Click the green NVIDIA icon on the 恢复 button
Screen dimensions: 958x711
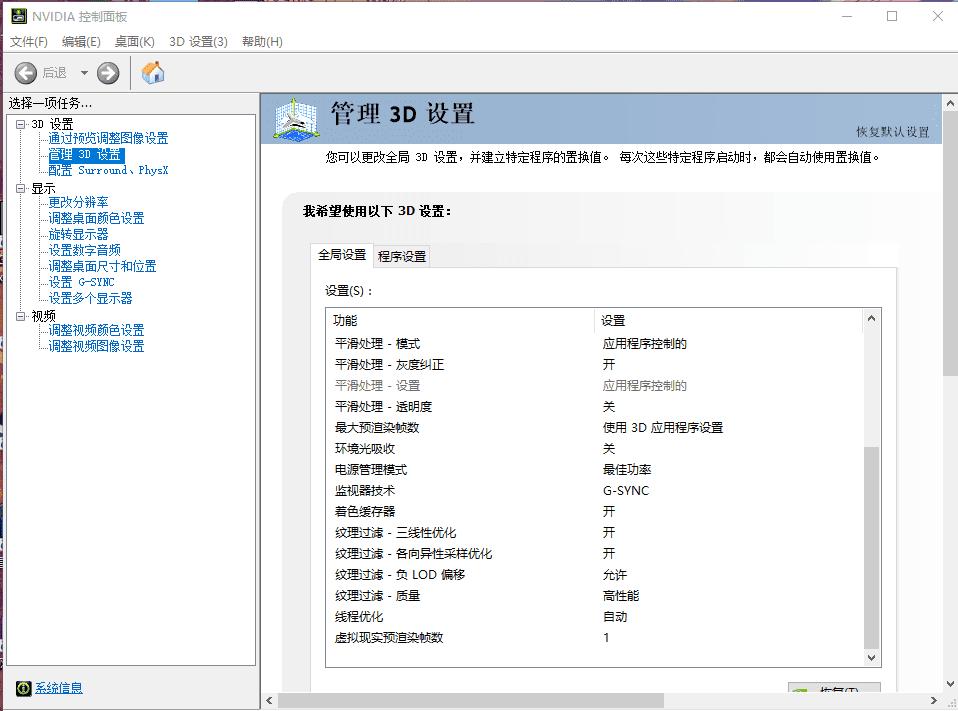(x=800, y=691)
